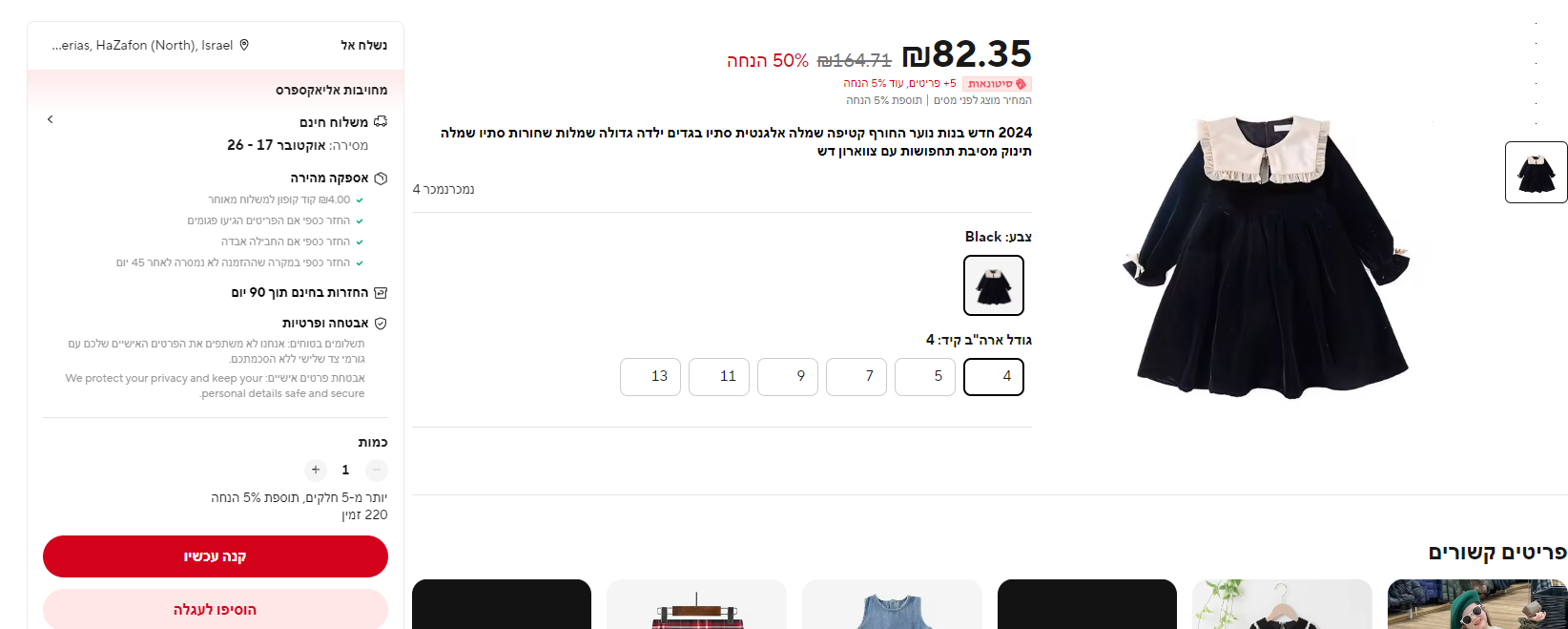Select the Black color swatch
This screenshot has height=629, width=1568.
(993, 284)
